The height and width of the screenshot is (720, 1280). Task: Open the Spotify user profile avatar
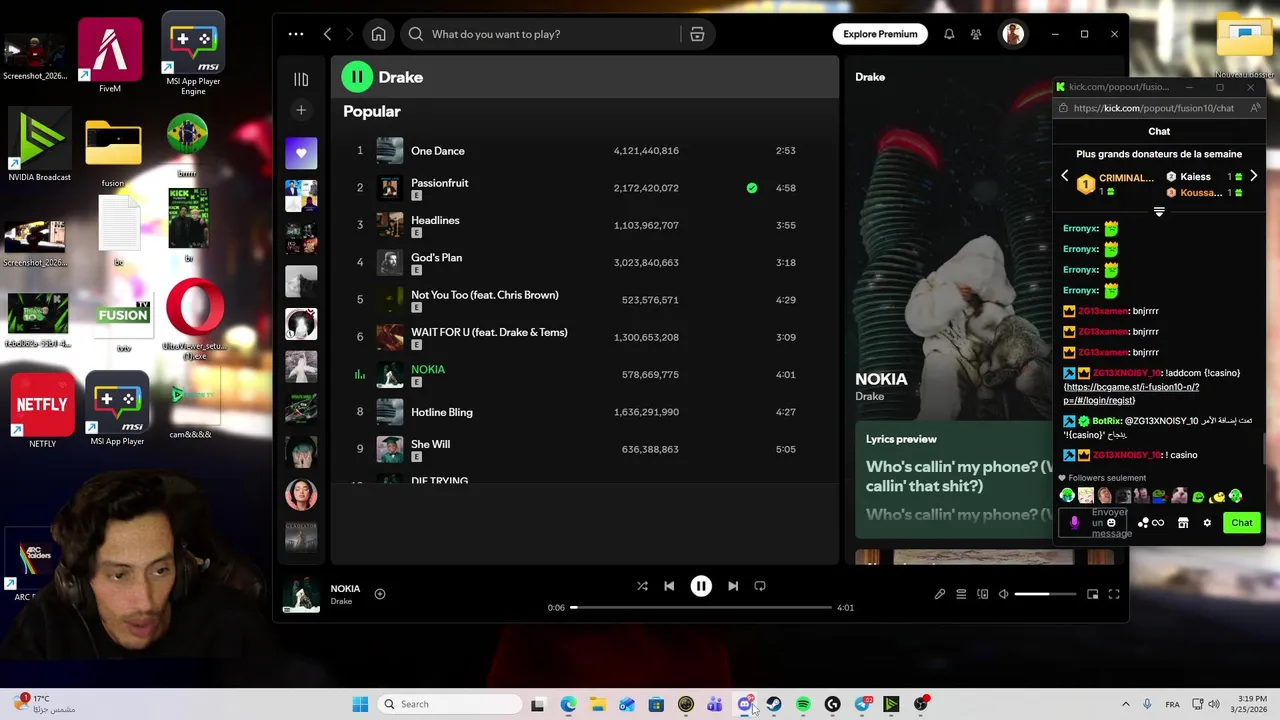pyautogui.click(x=1013, y=34)
